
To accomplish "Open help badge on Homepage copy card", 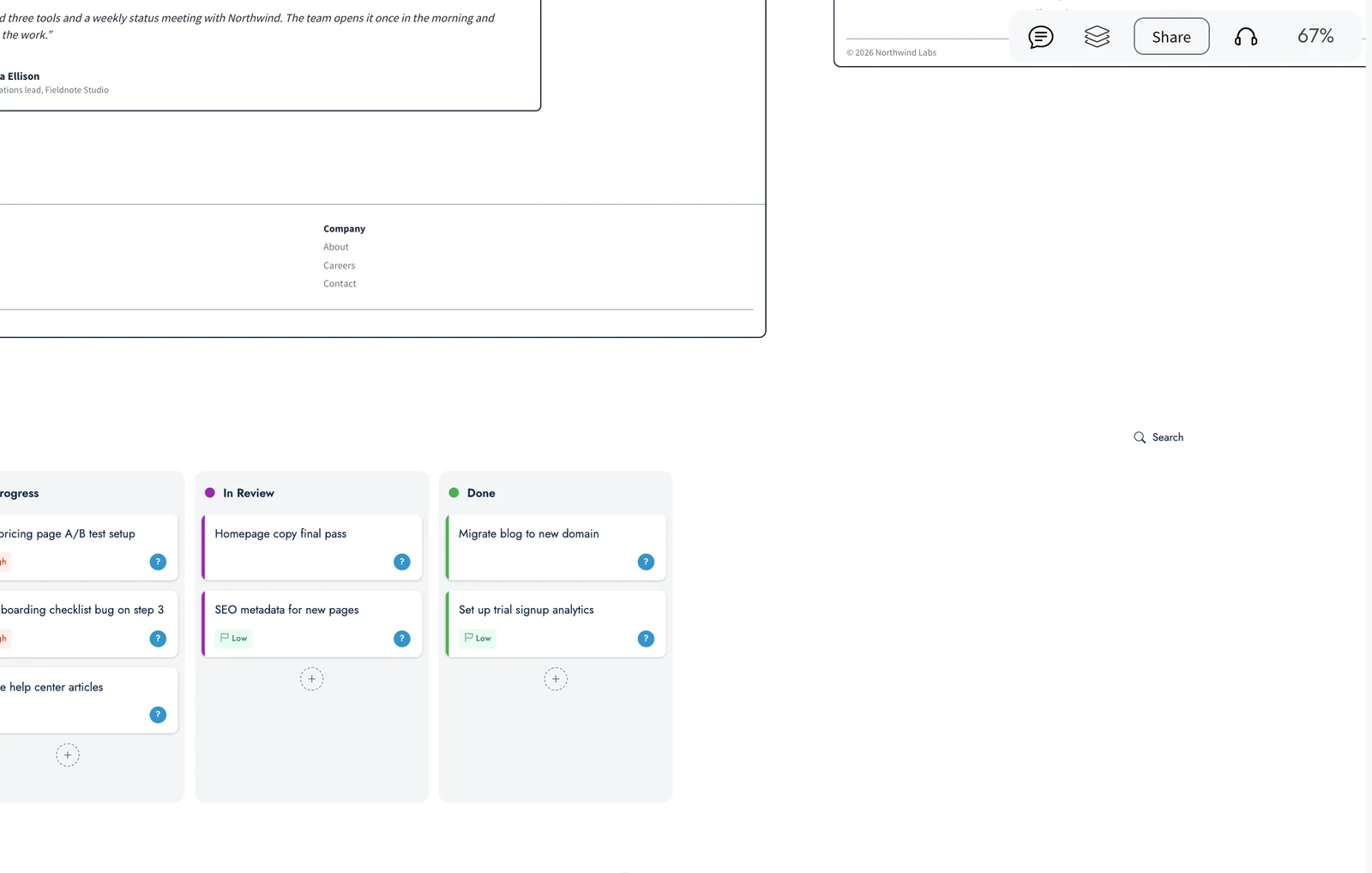I will (402, 562).
